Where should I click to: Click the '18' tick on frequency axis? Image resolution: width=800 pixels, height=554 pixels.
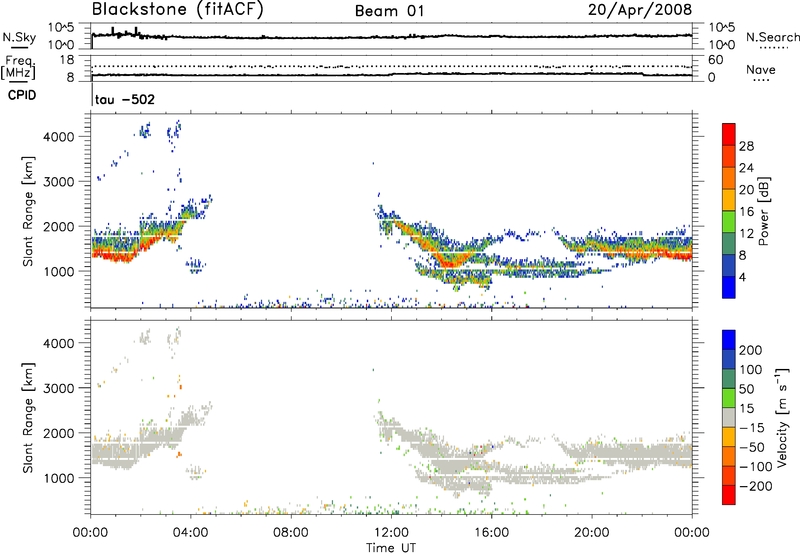[67, 60]
